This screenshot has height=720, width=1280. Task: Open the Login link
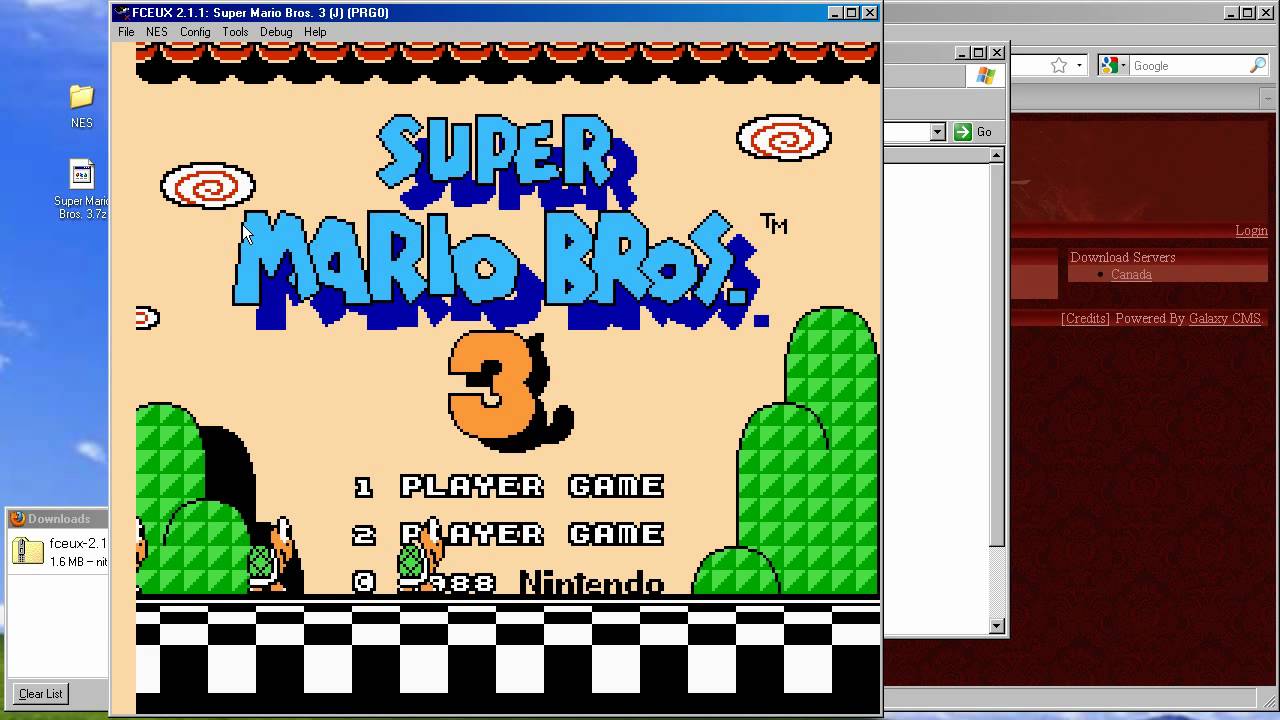pyautogui.click(x=1251, y=230)
